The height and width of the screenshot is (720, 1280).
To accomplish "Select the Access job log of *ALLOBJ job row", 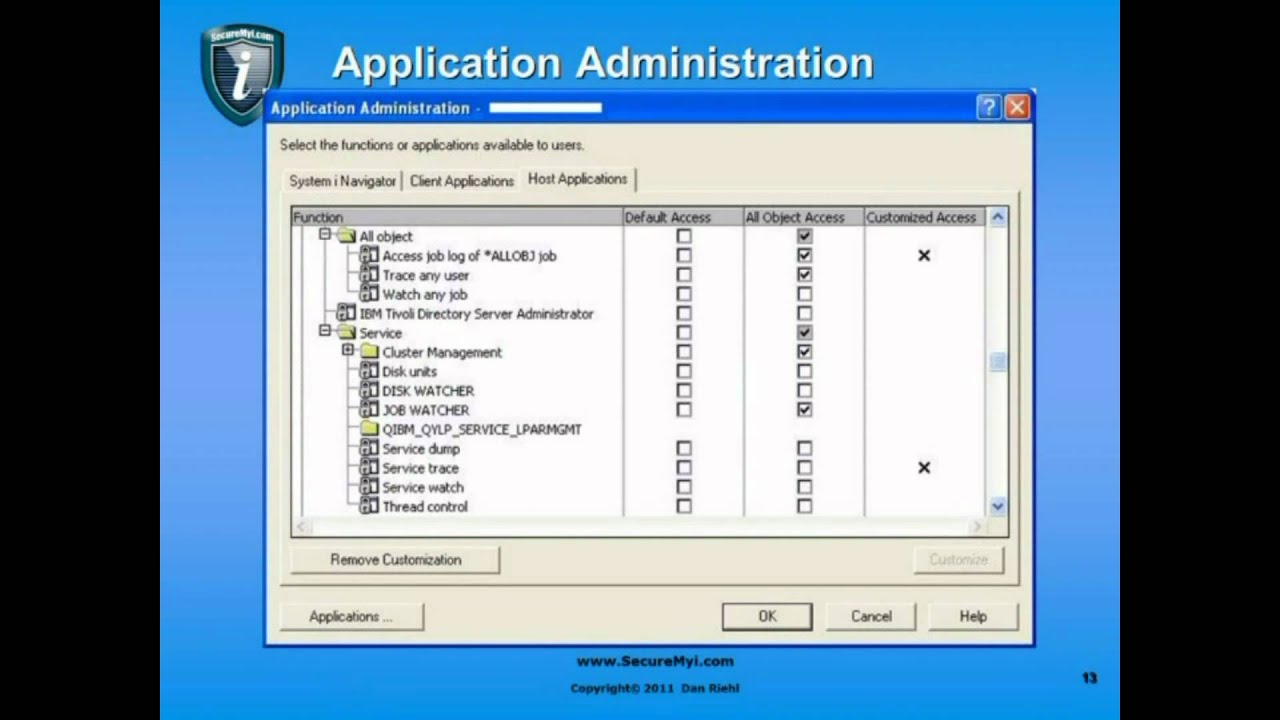I will point(469,256).
